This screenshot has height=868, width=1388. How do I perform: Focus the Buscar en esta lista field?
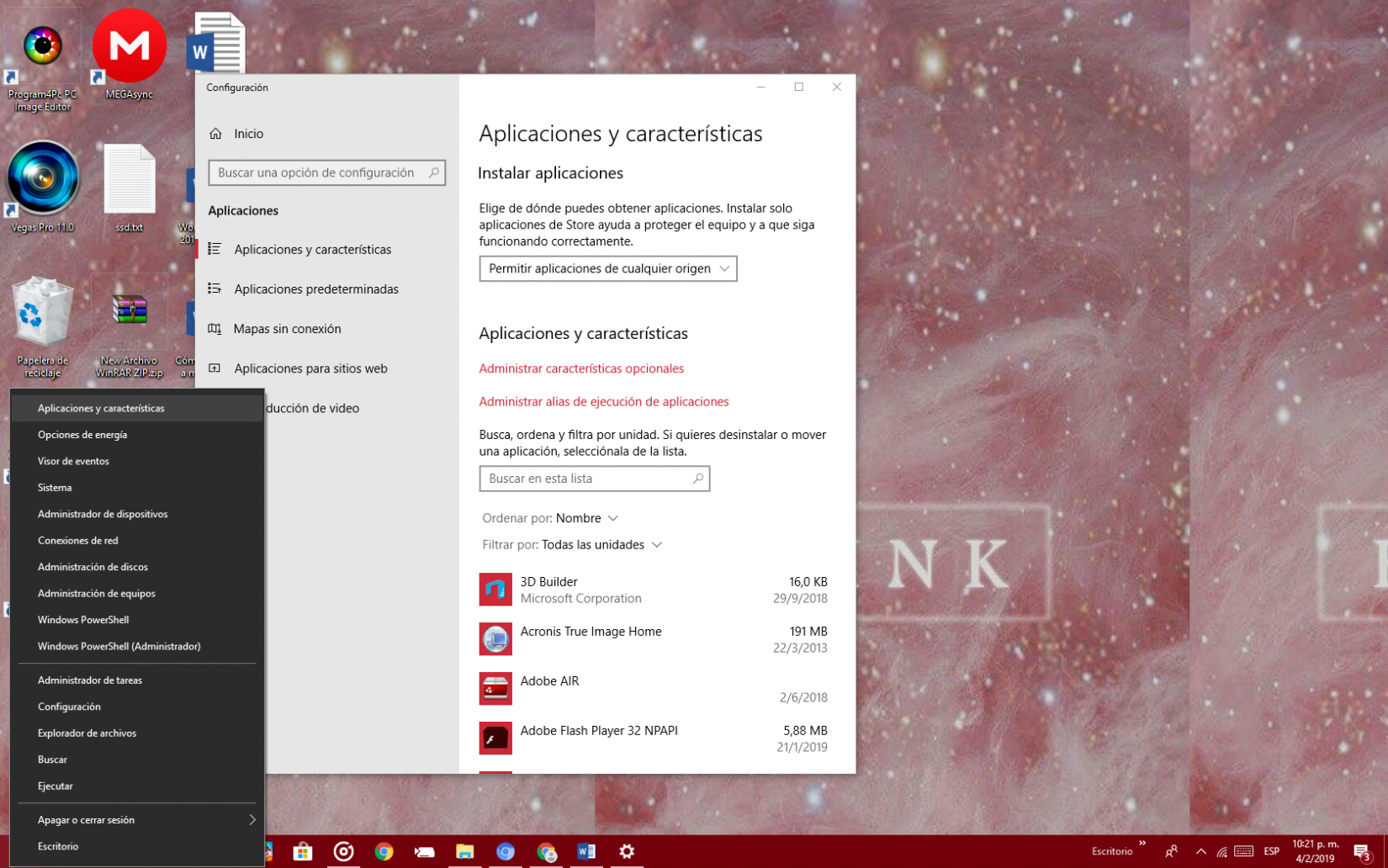point(595,479)
